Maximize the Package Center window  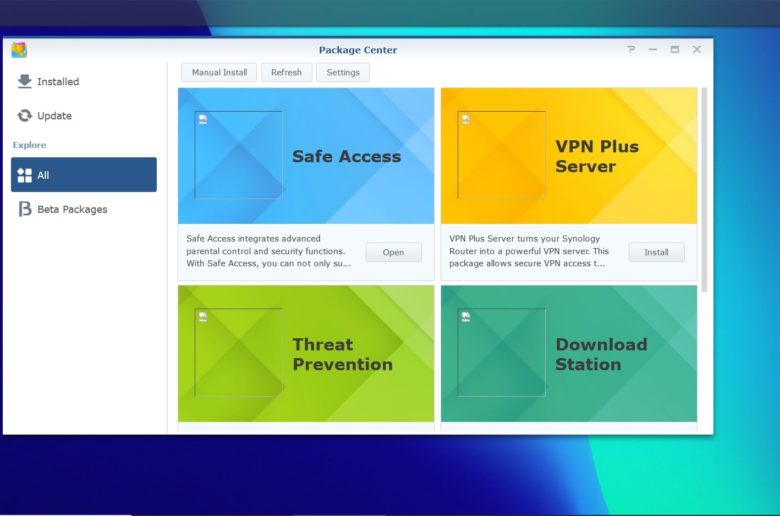click(675, 49)
